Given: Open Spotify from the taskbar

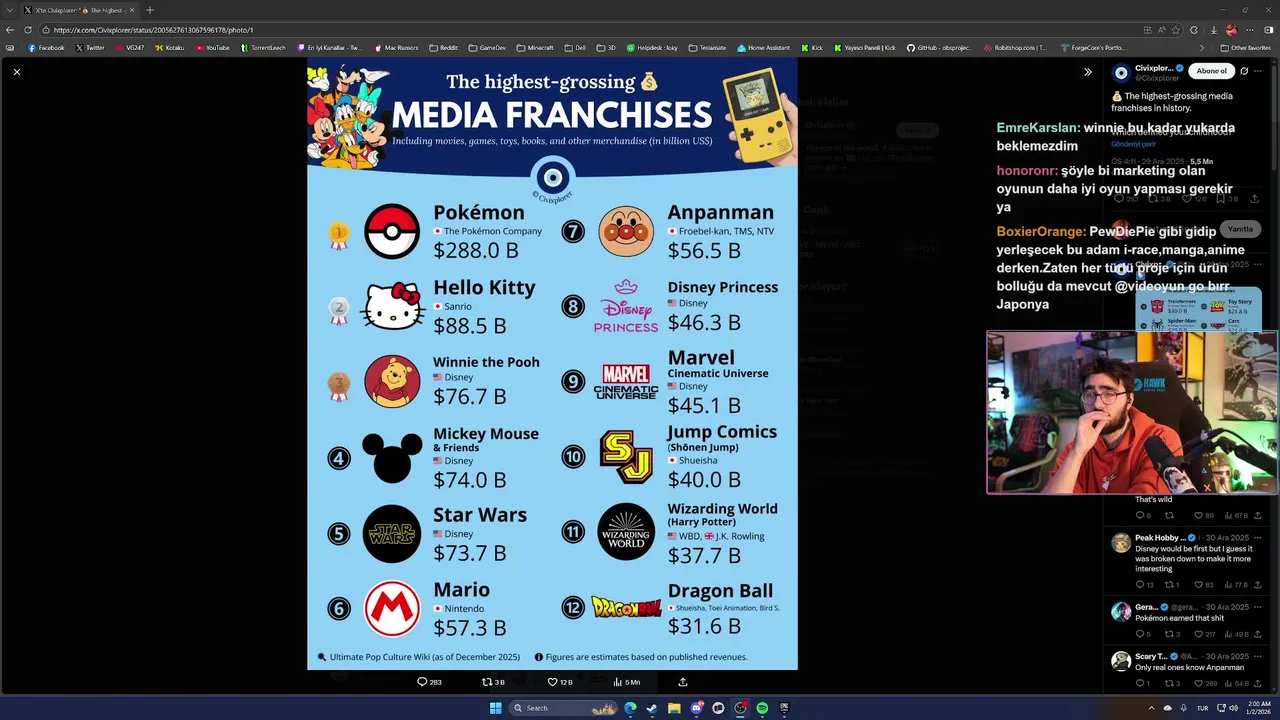Looking at the screenshot, I should [x=762, y=708].
